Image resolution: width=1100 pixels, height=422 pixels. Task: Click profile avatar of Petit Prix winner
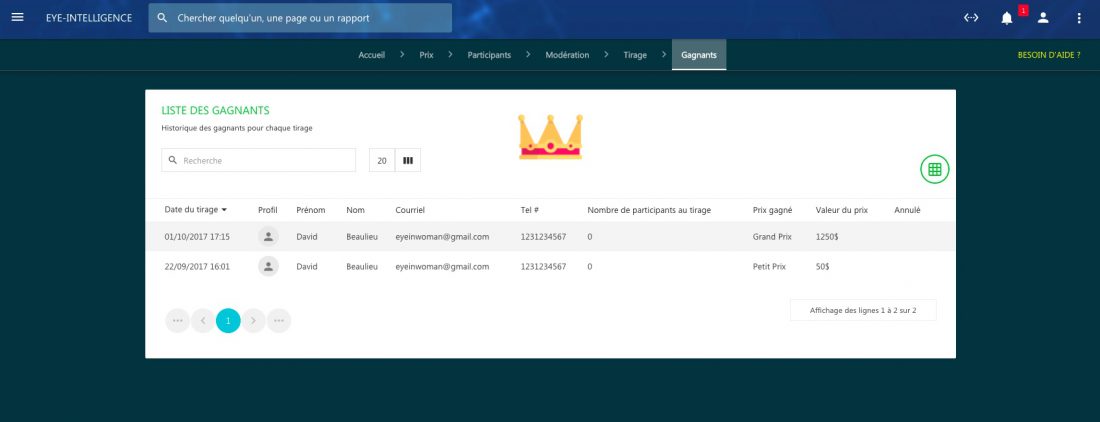pyautogui.click(x=268, y=267)
